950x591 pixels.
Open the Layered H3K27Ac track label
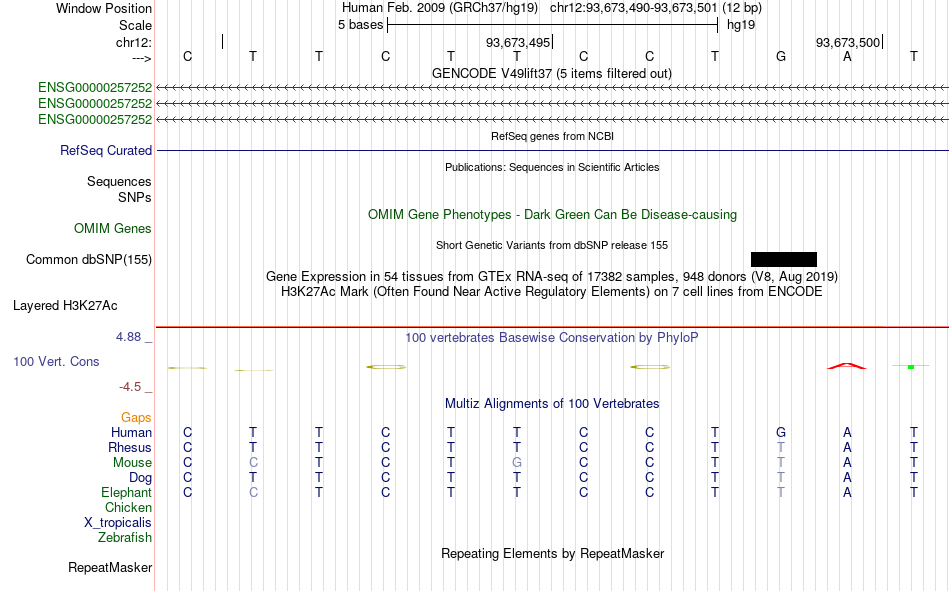pyautogui.click(x=65, y=306)
